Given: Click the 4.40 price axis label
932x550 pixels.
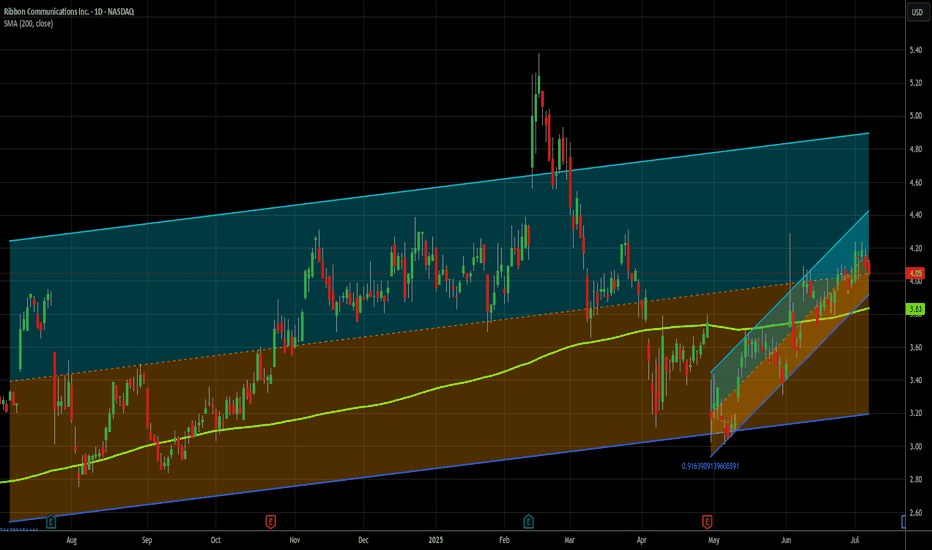Looking at the screenshot, I should tap(915, 215).
